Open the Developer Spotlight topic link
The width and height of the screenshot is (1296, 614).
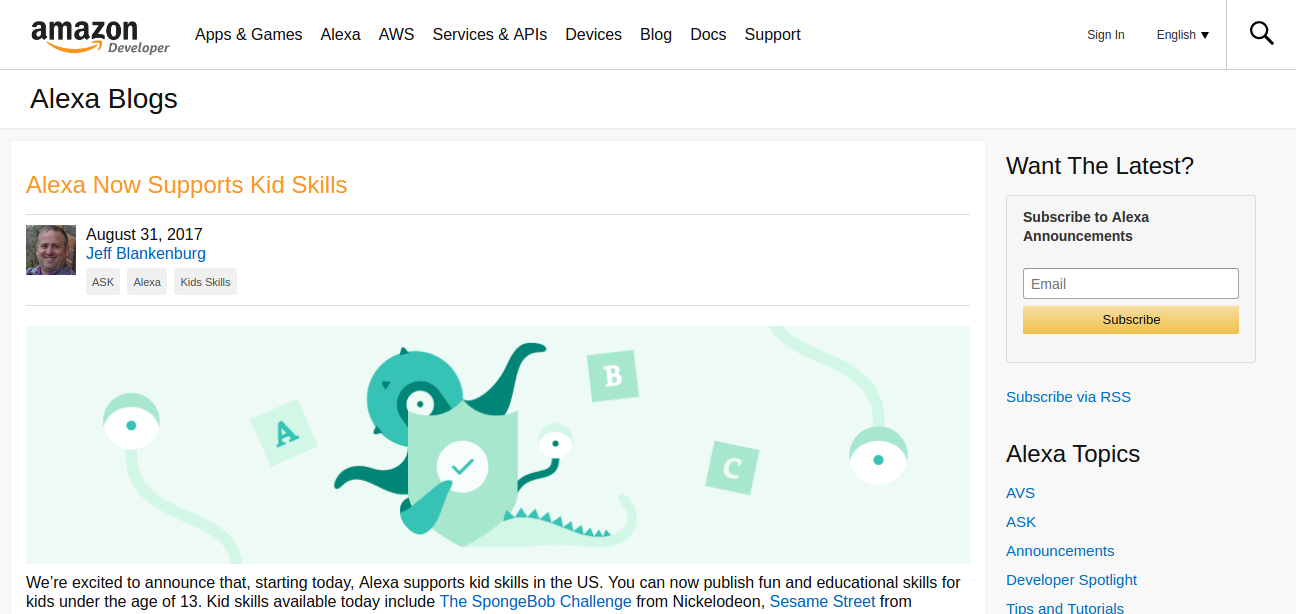pyautogui.click(x=1071, y=580)
